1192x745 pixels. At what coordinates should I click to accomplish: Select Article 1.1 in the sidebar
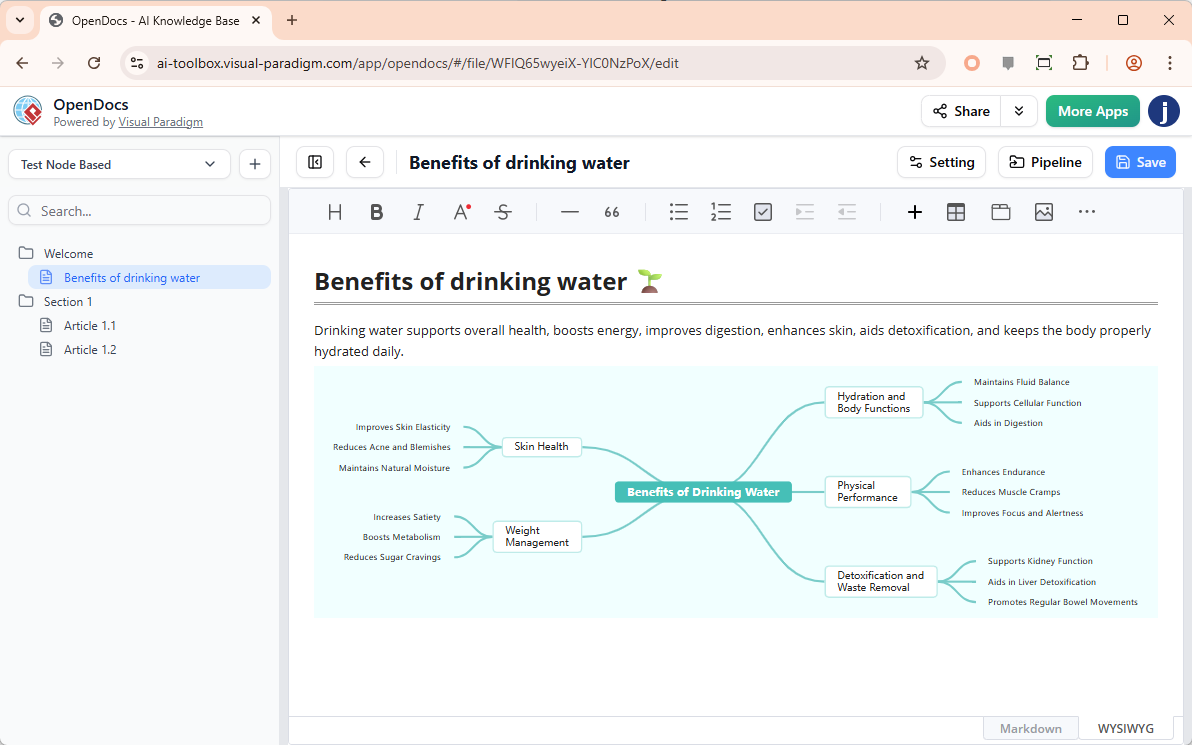pyautogui.click(x=91, y=325)
